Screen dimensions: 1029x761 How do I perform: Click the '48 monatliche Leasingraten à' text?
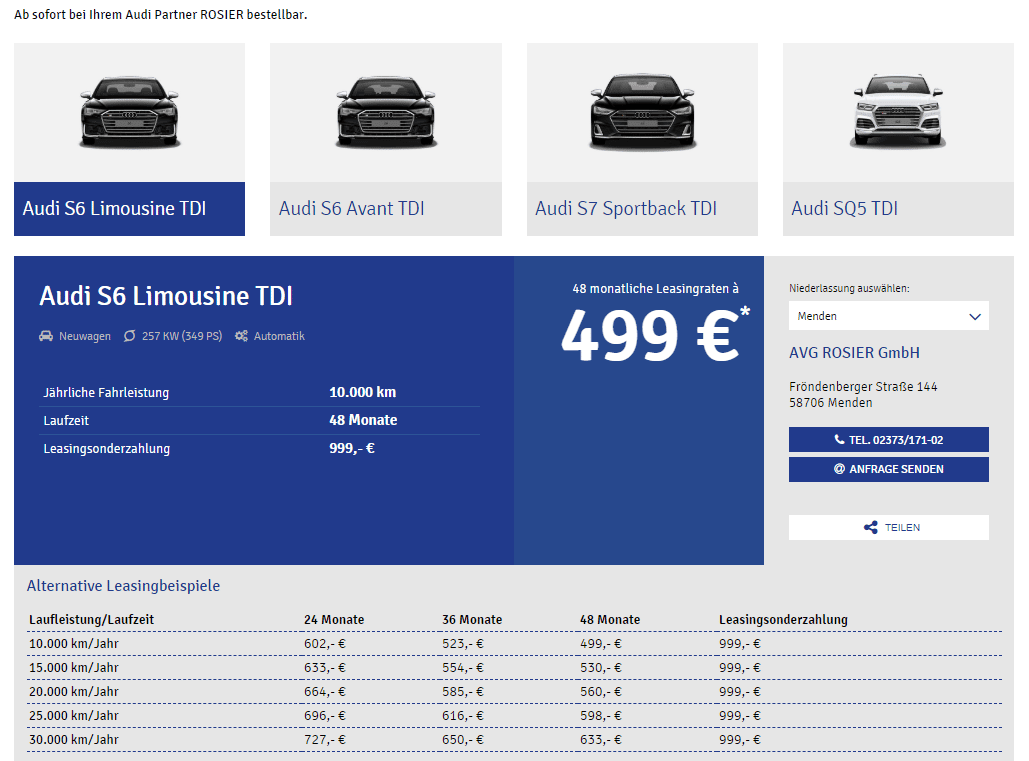point(655,289)
